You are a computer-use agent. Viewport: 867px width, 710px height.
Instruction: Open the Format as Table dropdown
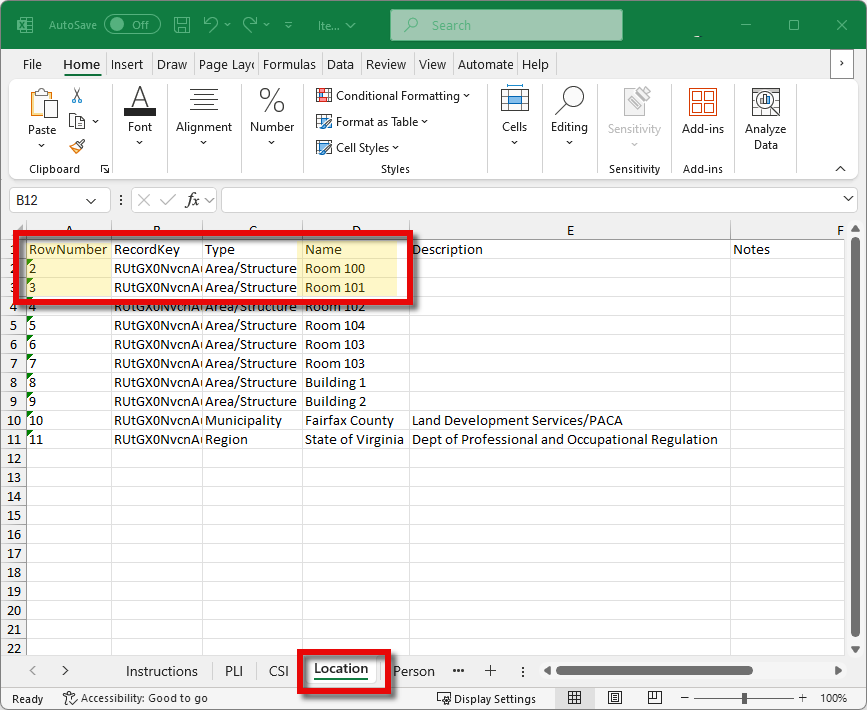click(x=372, y=122)
